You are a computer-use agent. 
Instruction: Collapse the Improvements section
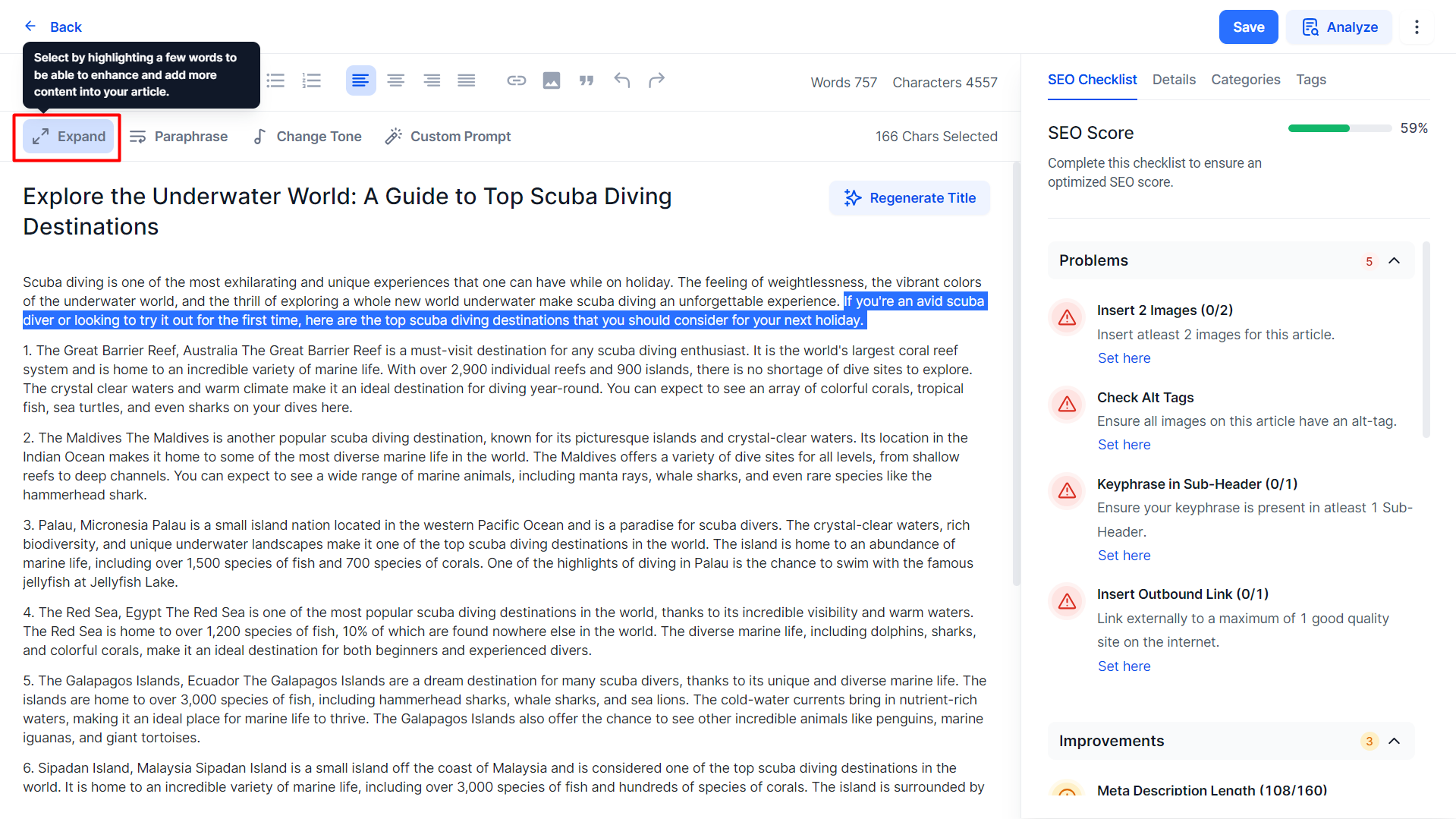click(1394, 741)
